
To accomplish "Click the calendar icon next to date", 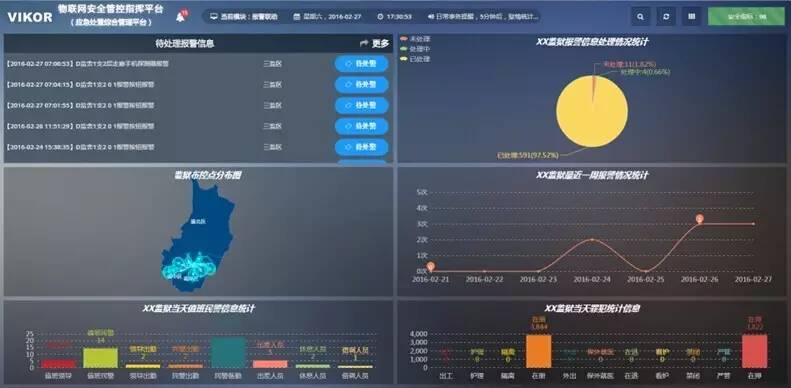I will click(297, 17).
